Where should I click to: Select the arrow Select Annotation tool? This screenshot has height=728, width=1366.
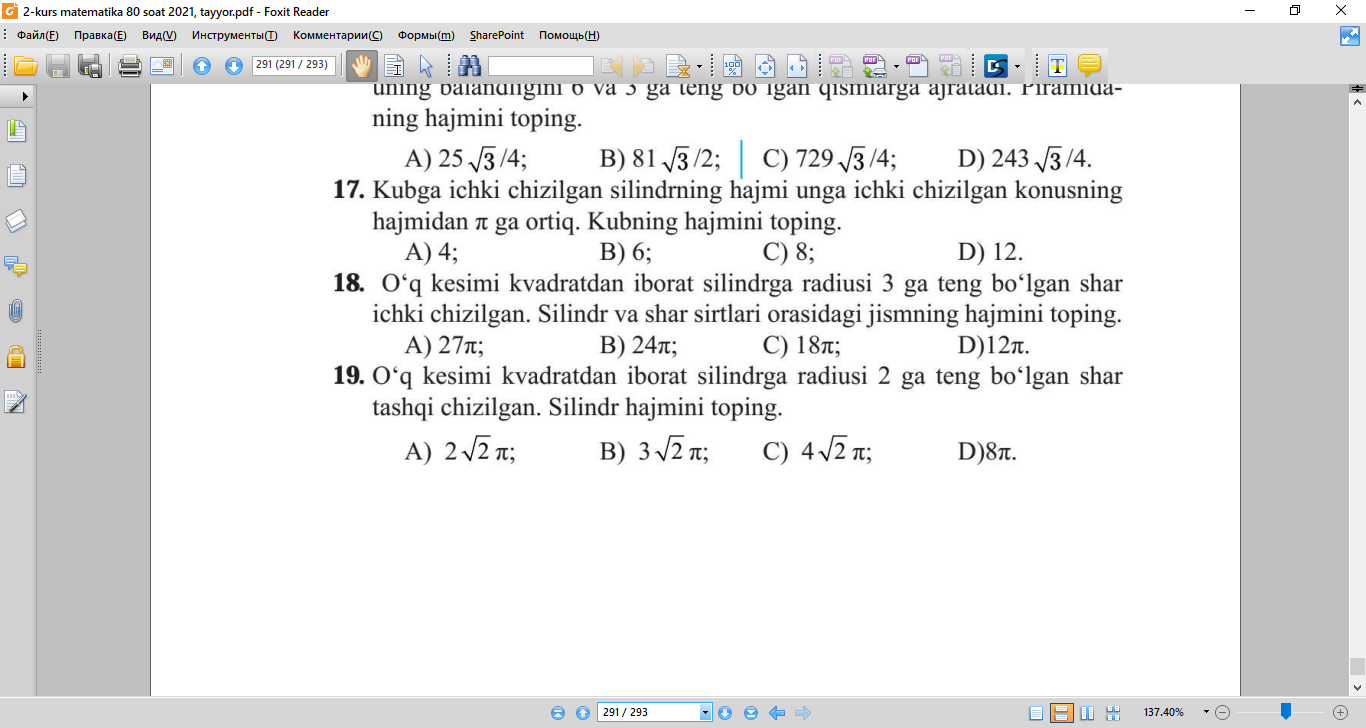[x=425, y=66]
